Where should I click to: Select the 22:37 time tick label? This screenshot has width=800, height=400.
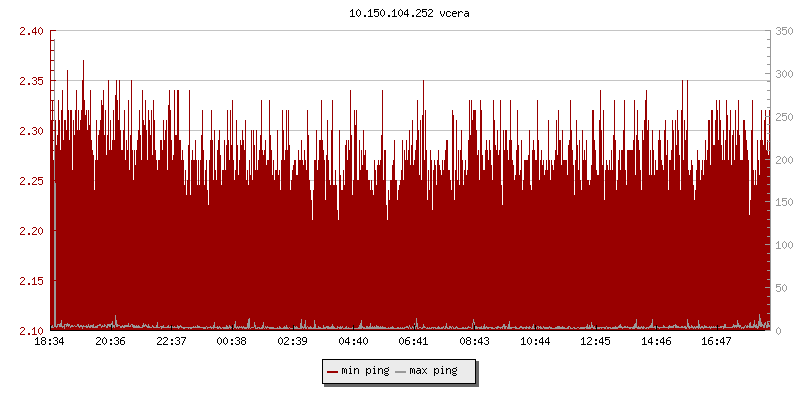pos(171,341)
